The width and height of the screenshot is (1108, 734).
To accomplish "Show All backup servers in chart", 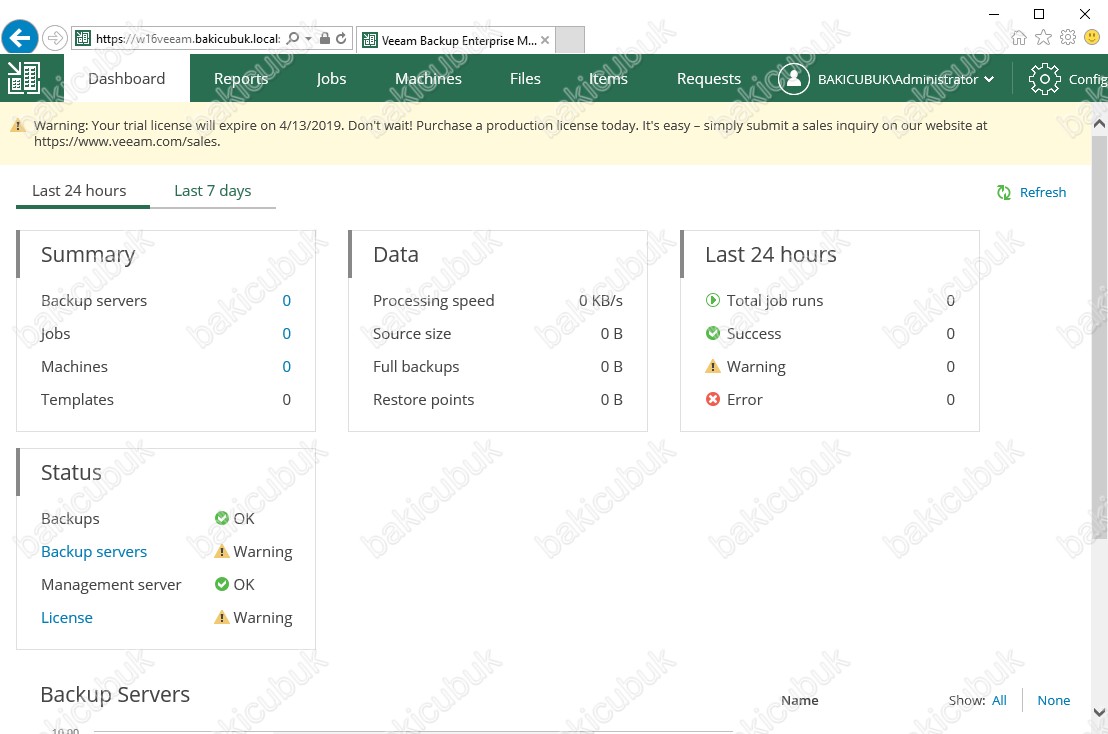I will pyautogui.click(x=999, y=700).
